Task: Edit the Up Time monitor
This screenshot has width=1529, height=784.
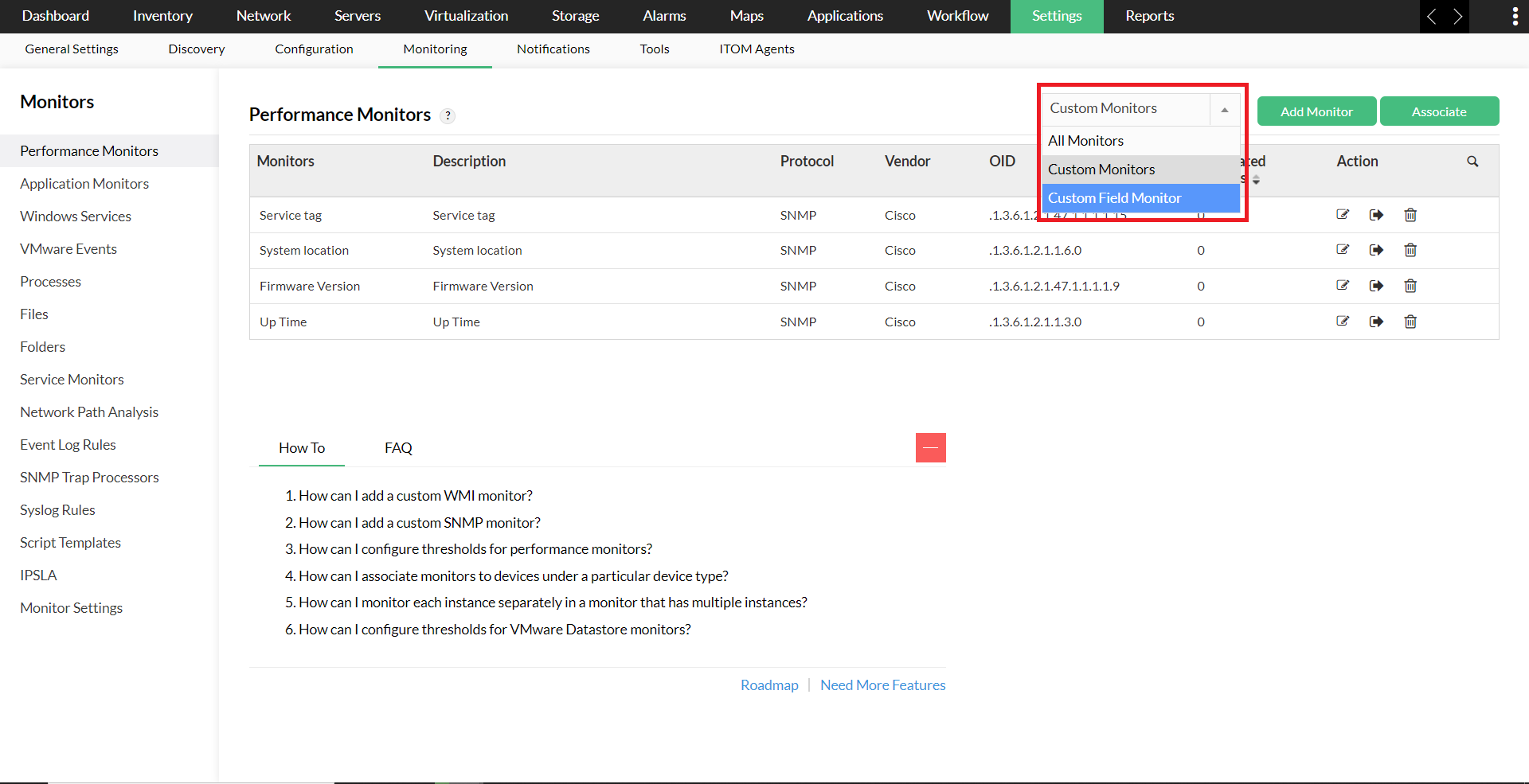Action: [x=1343, y=322]
